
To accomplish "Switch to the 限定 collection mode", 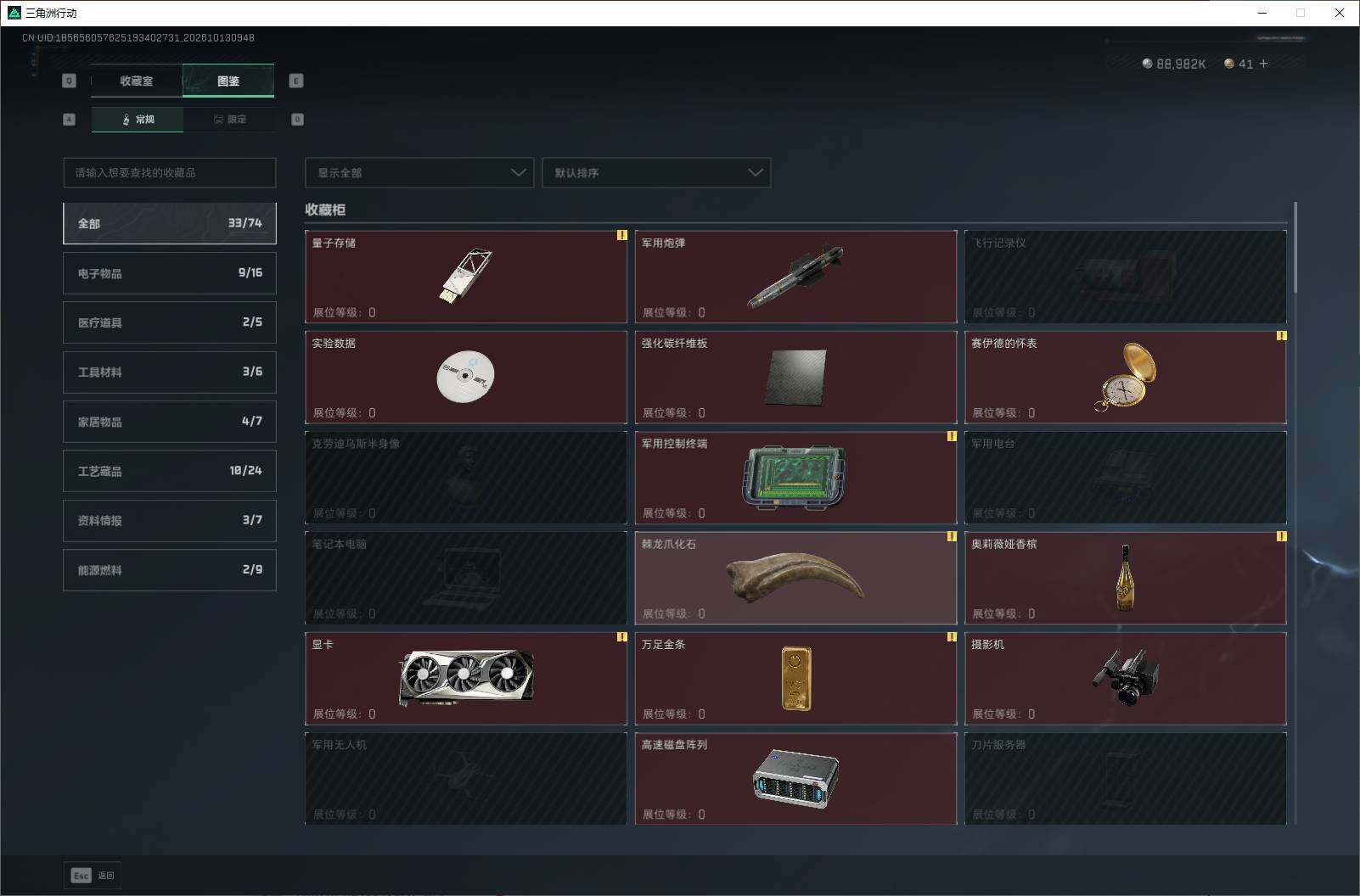I will (229, 120).
